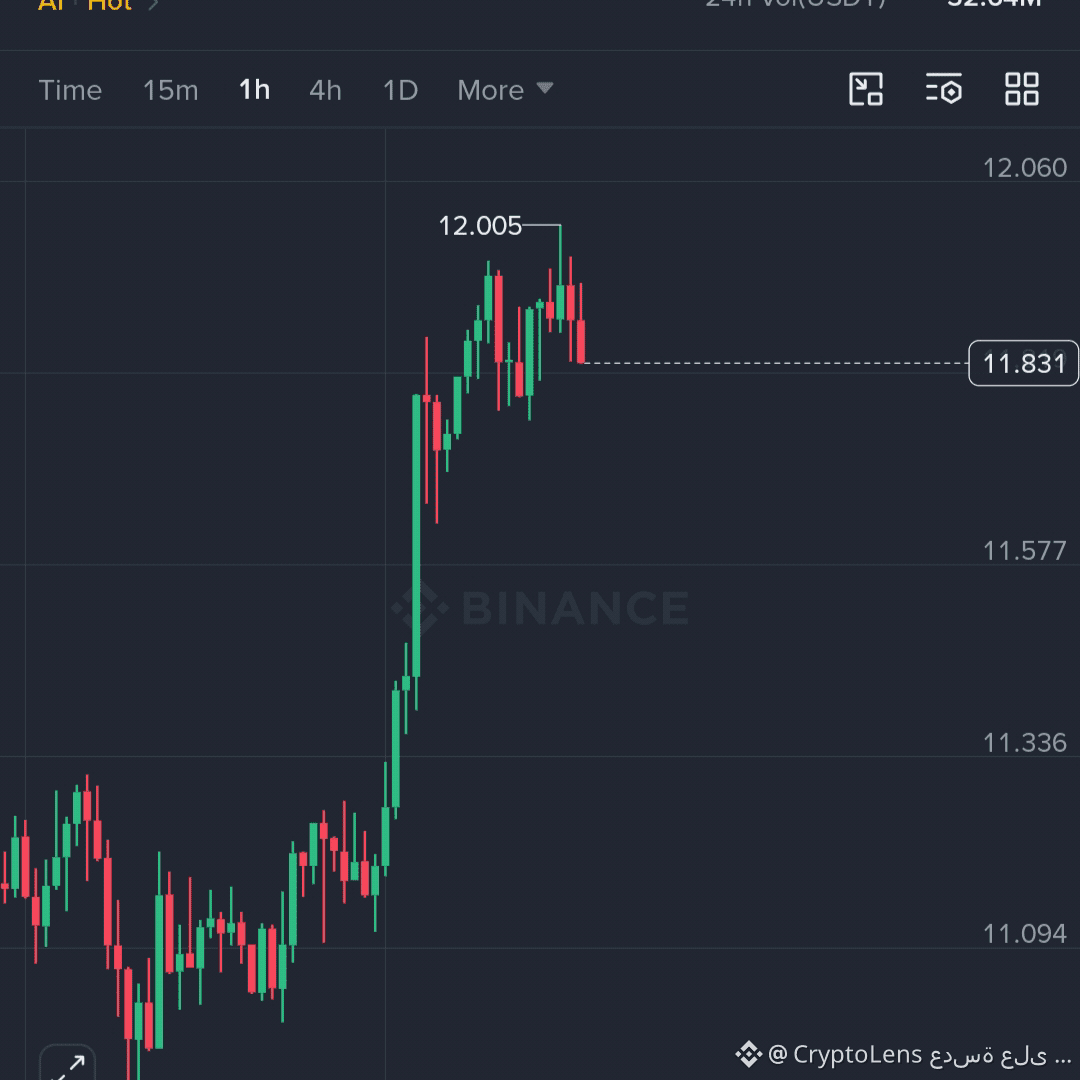The height and width of the screenshot is (1080, 1080).
Task: Open the chart indicator settings icon
Action: click(x=944, y=90)
